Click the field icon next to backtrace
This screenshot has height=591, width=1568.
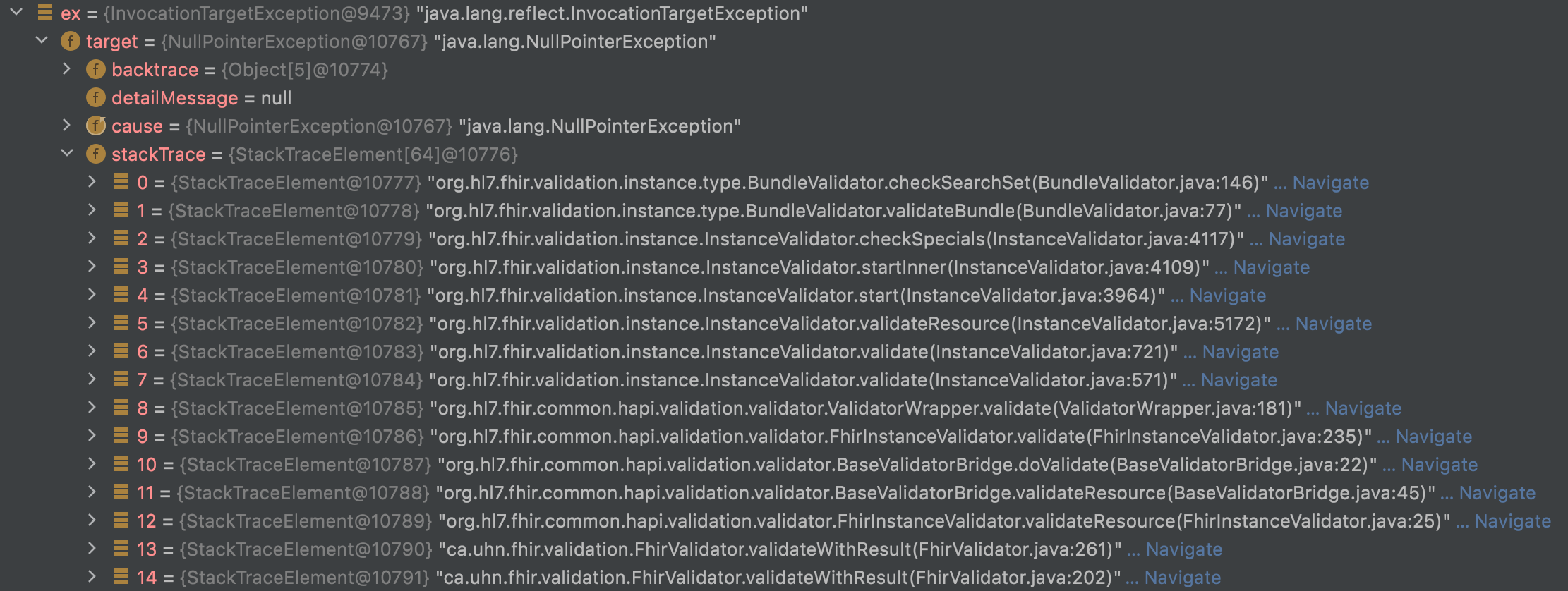pyautogui.click(x=96, y=70)
